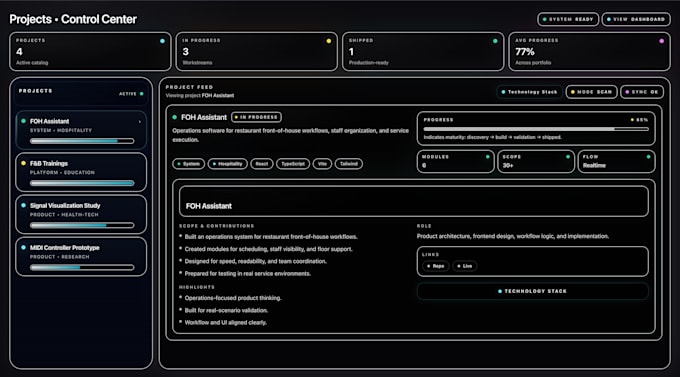Click the magenta dot in Avg Progress card

coord(661,41)
